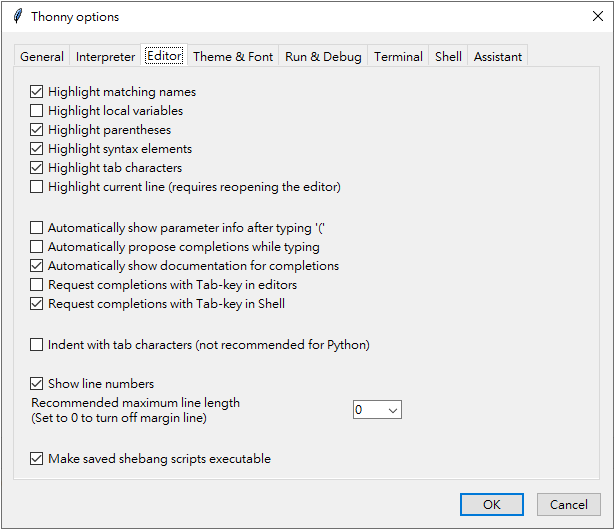This screenshot has height=530, width=615.
Task: Open the Run & Debug tab
Action: coord(323,57)
